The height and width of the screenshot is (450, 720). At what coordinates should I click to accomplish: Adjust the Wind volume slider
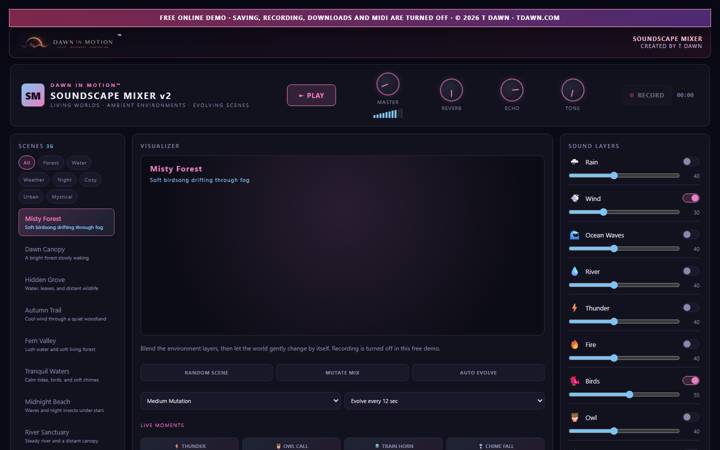coord(624,212)
